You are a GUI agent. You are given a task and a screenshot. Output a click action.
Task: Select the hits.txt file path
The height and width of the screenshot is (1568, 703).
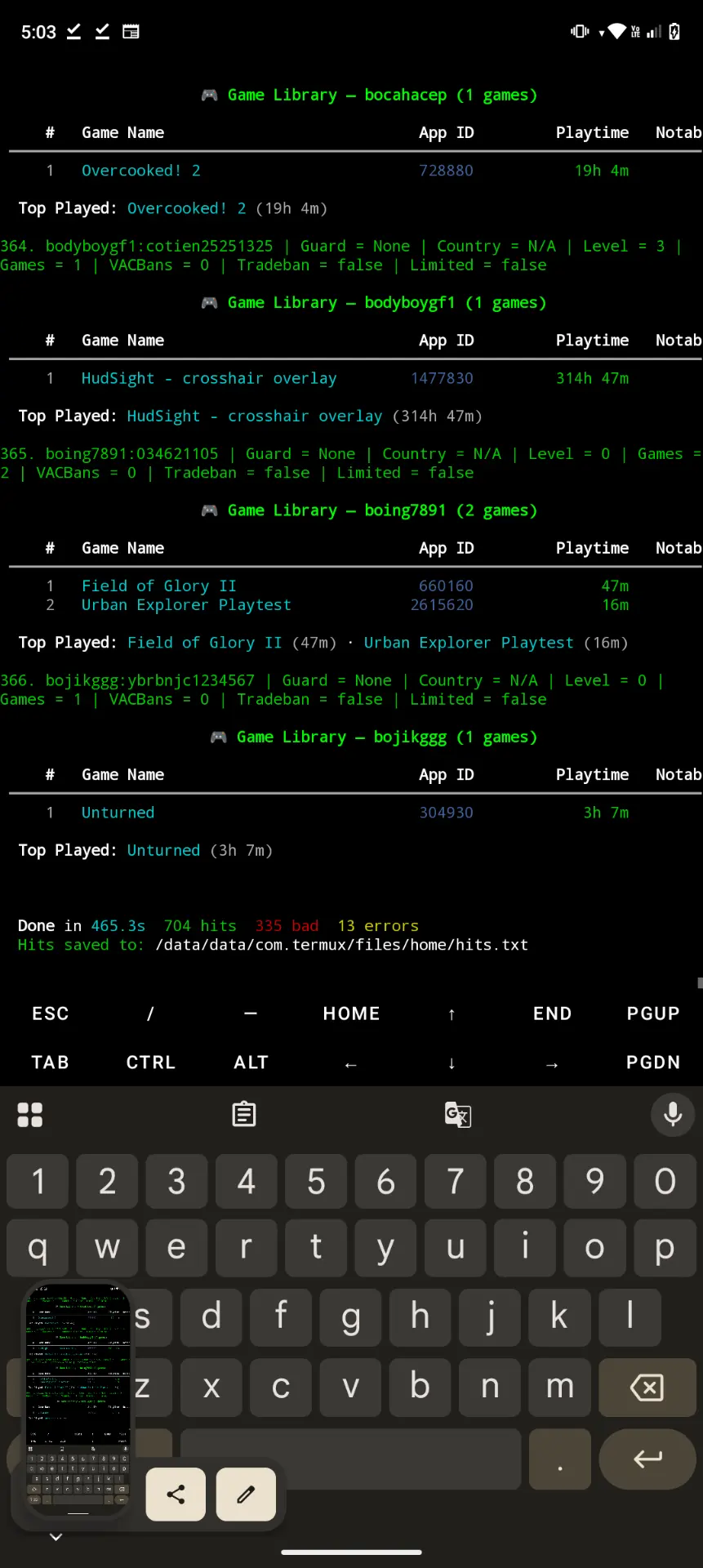pos(342,945)
